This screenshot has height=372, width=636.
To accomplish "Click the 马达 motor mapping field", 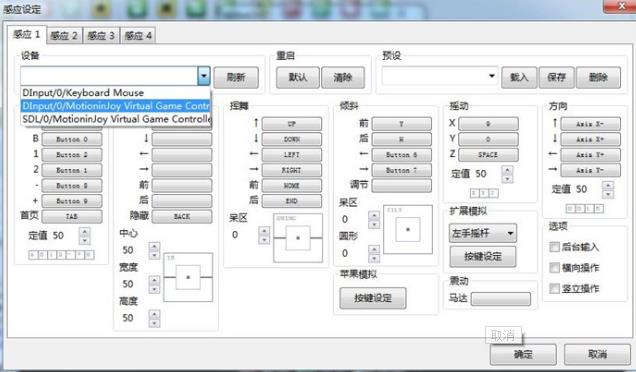I will pos(501,299).
